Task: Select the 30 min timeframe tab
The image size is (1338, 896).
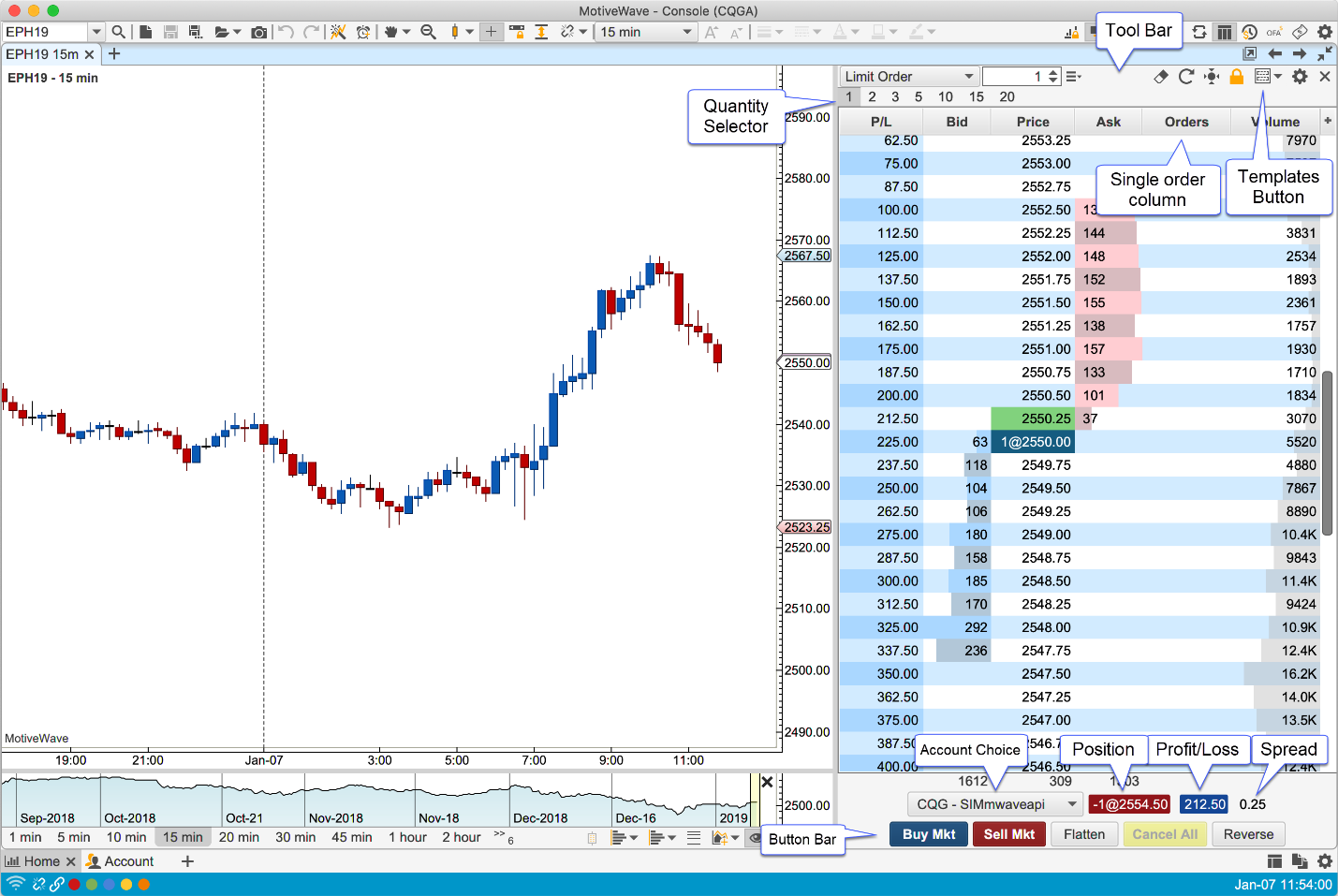Action: 295,837
